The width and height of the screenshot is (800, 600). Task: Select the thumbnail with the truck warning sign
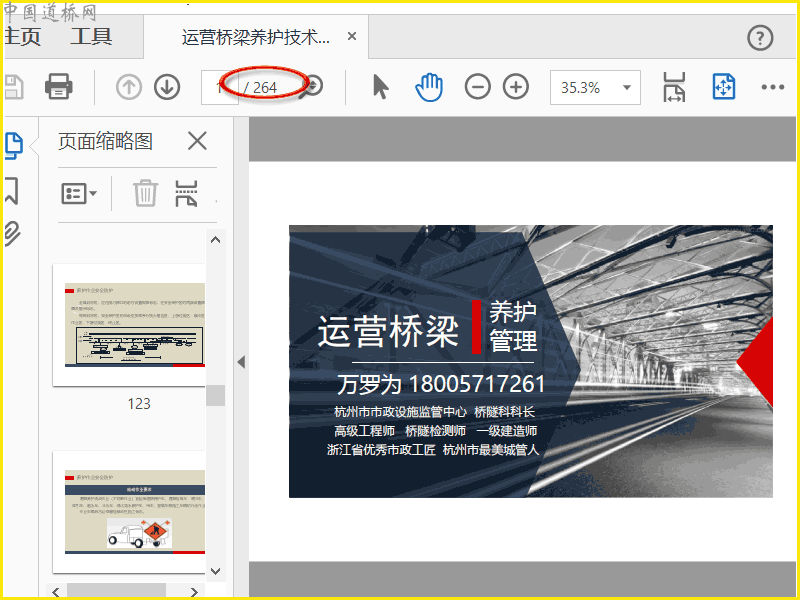tap(130, 512)
